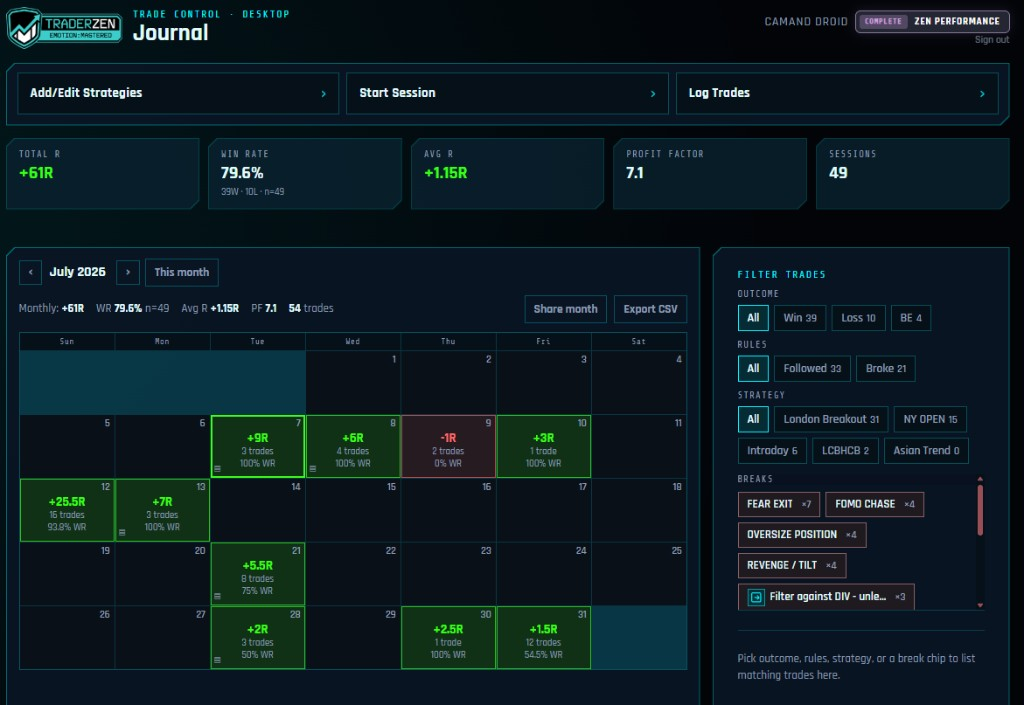Filter rules by Followed 33
Viewport: 1024px width, 705px height.
pyautogui.click(x=812, y=368)
